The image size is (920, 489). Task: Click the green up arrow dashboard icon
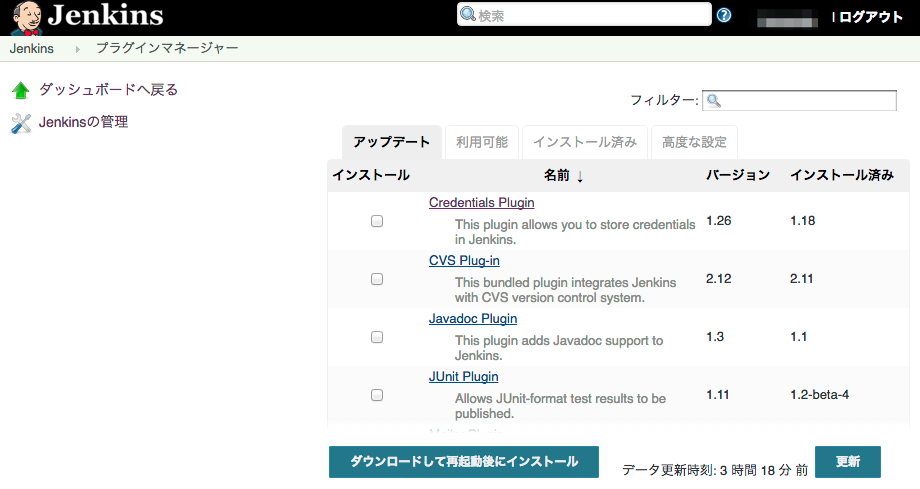pyautogui.click(x=21, y=90)
